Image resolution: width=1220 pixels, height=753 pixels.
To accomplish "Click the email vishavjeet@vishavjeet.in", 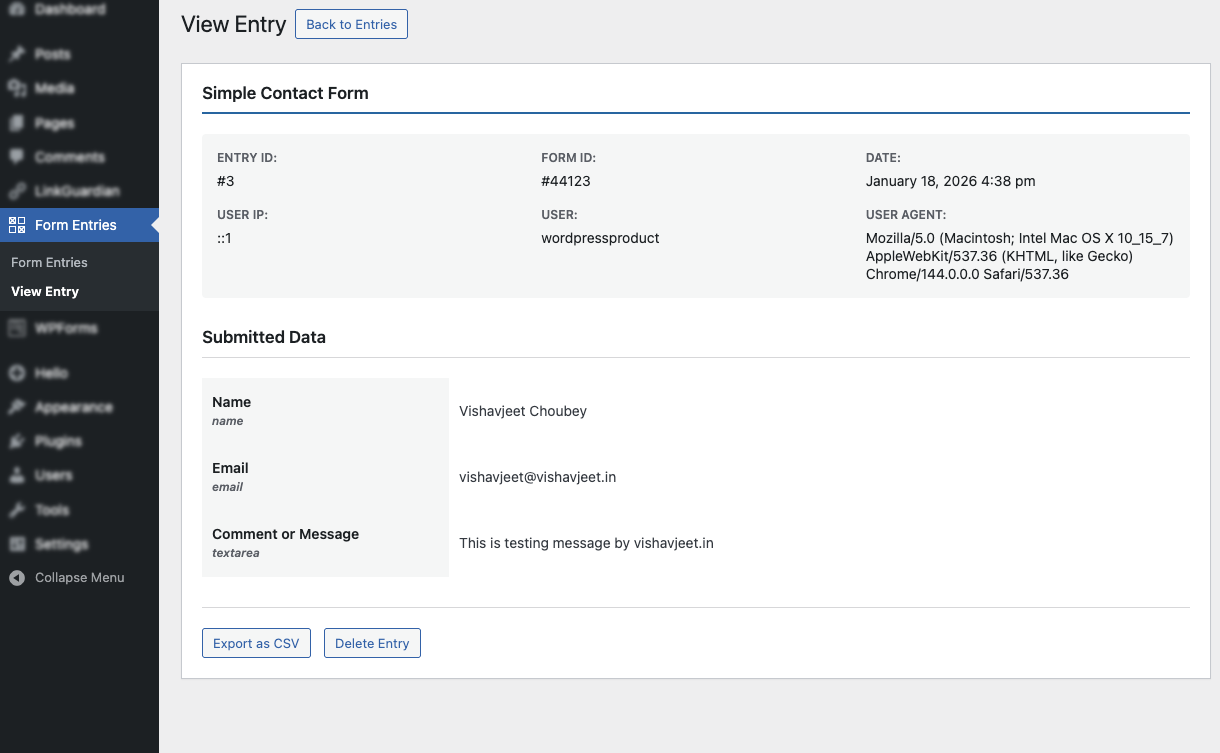I will click(x=537, y=477).
